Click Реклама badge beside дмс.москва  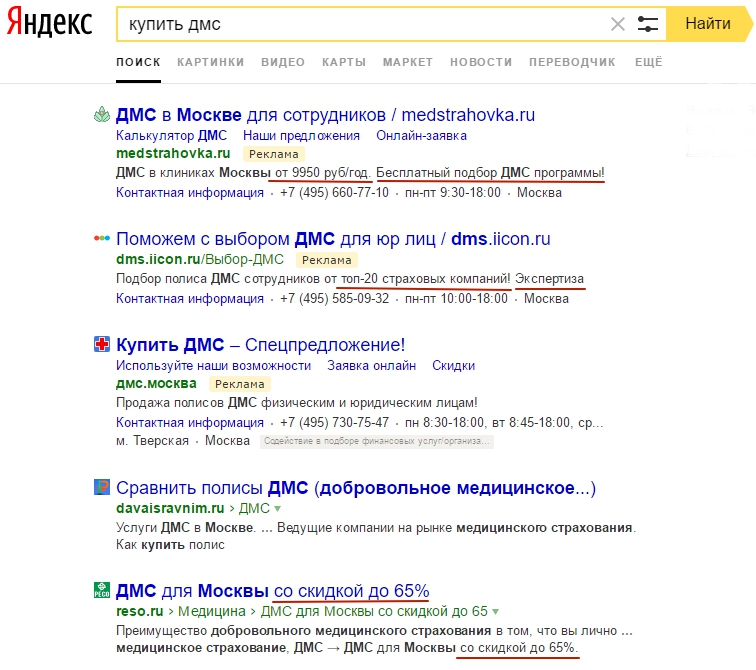240,384
